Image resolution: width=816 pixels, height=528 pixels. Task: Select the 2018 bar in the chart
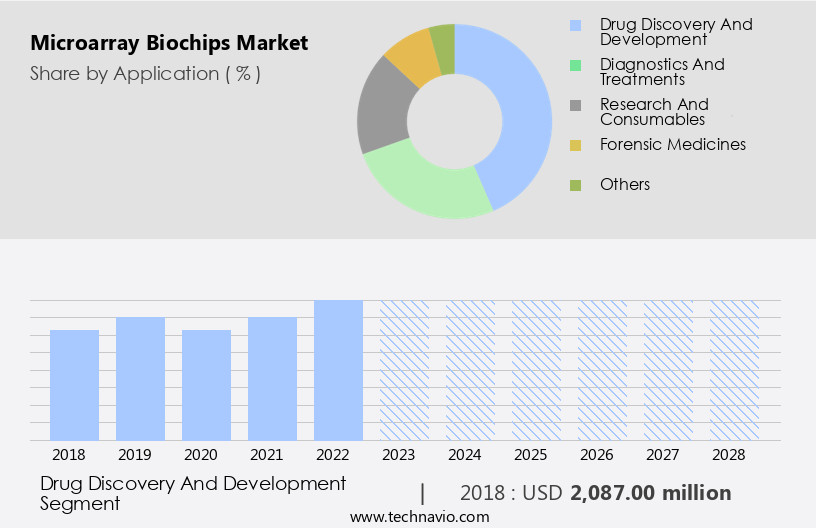(74, 385)
